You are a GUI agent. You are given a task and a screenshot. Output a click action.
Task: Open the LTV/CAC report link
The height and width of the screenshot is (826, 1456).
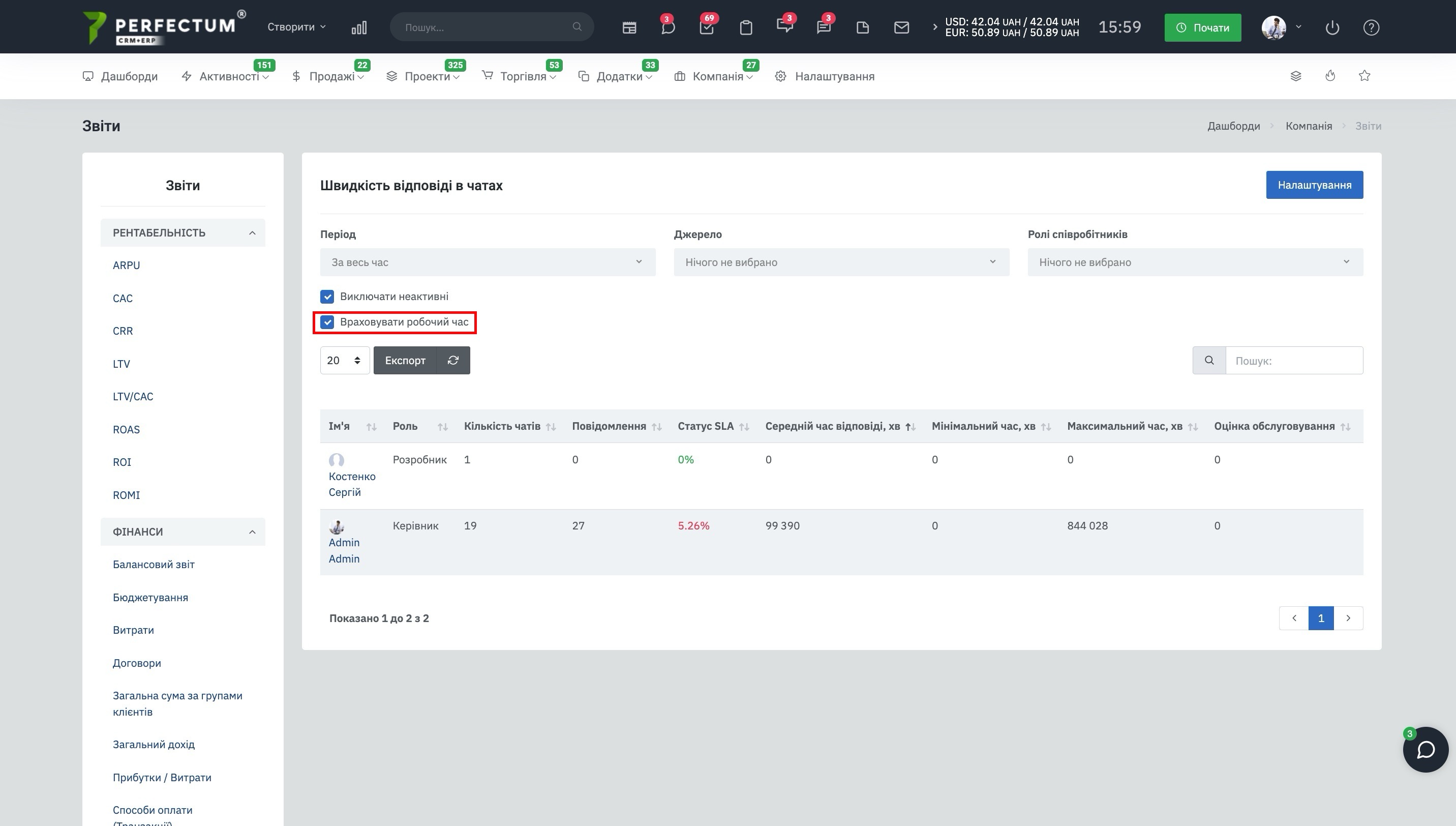133,397
